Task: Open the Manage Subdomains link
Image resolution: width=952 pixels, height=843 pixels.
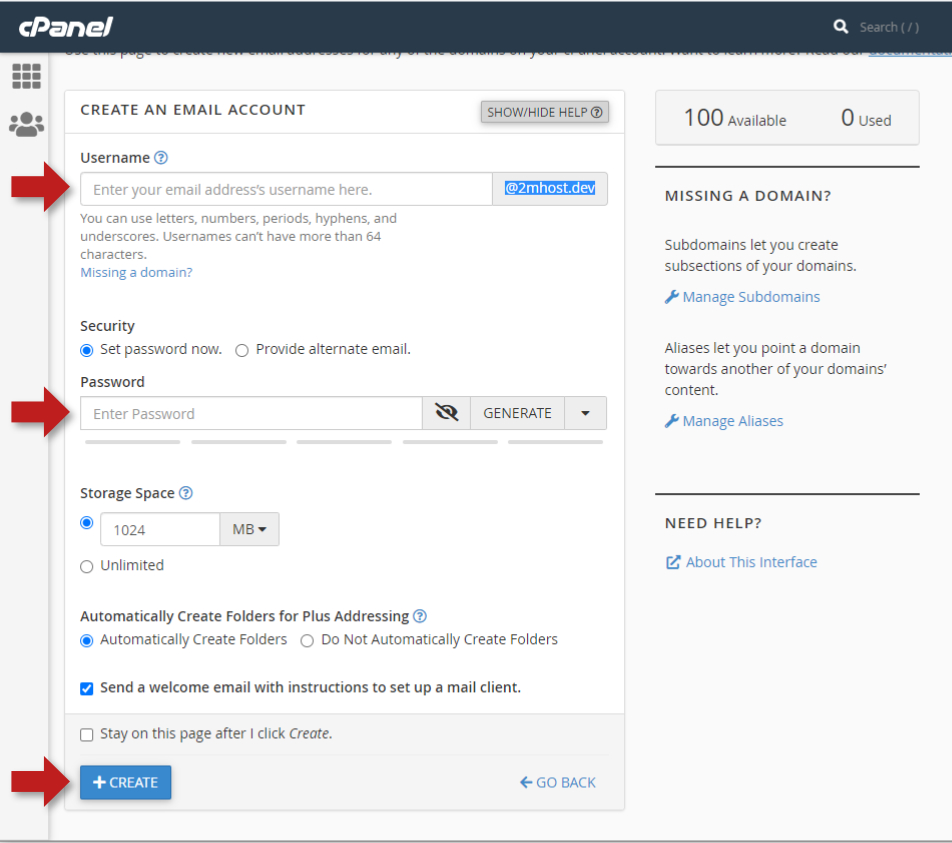Action: point(750,297)
